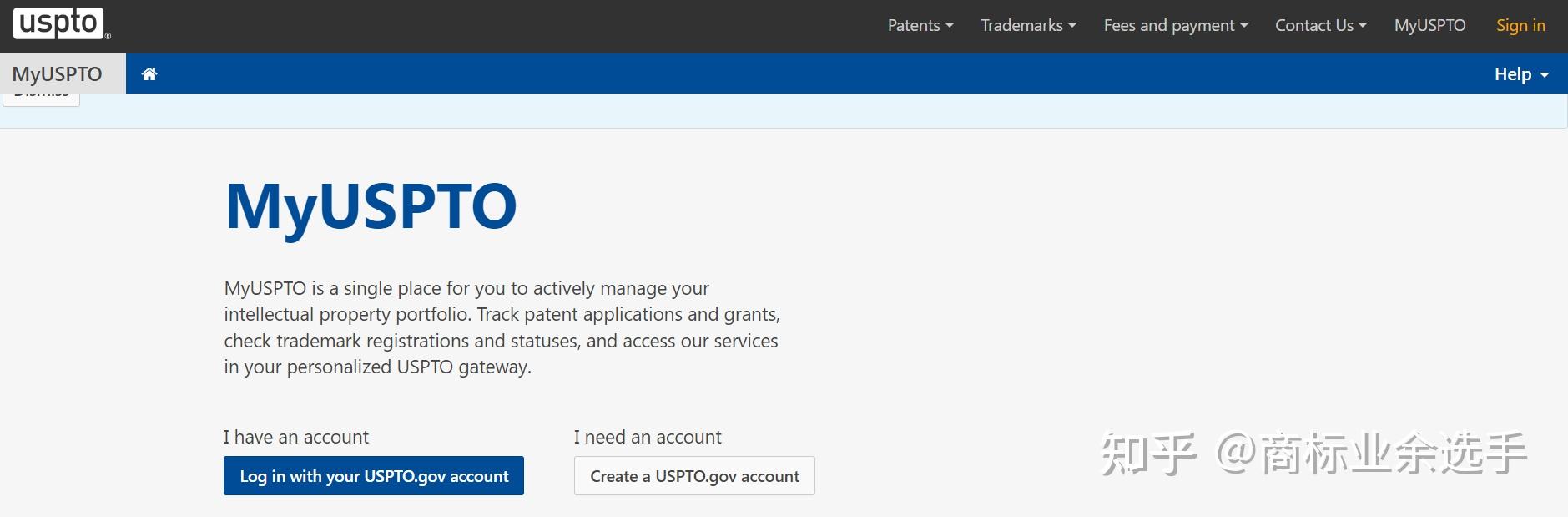This screenshot has height=517, width=1568.
Task: Click the large MyUSPTO heading
Action: point(371,206)
